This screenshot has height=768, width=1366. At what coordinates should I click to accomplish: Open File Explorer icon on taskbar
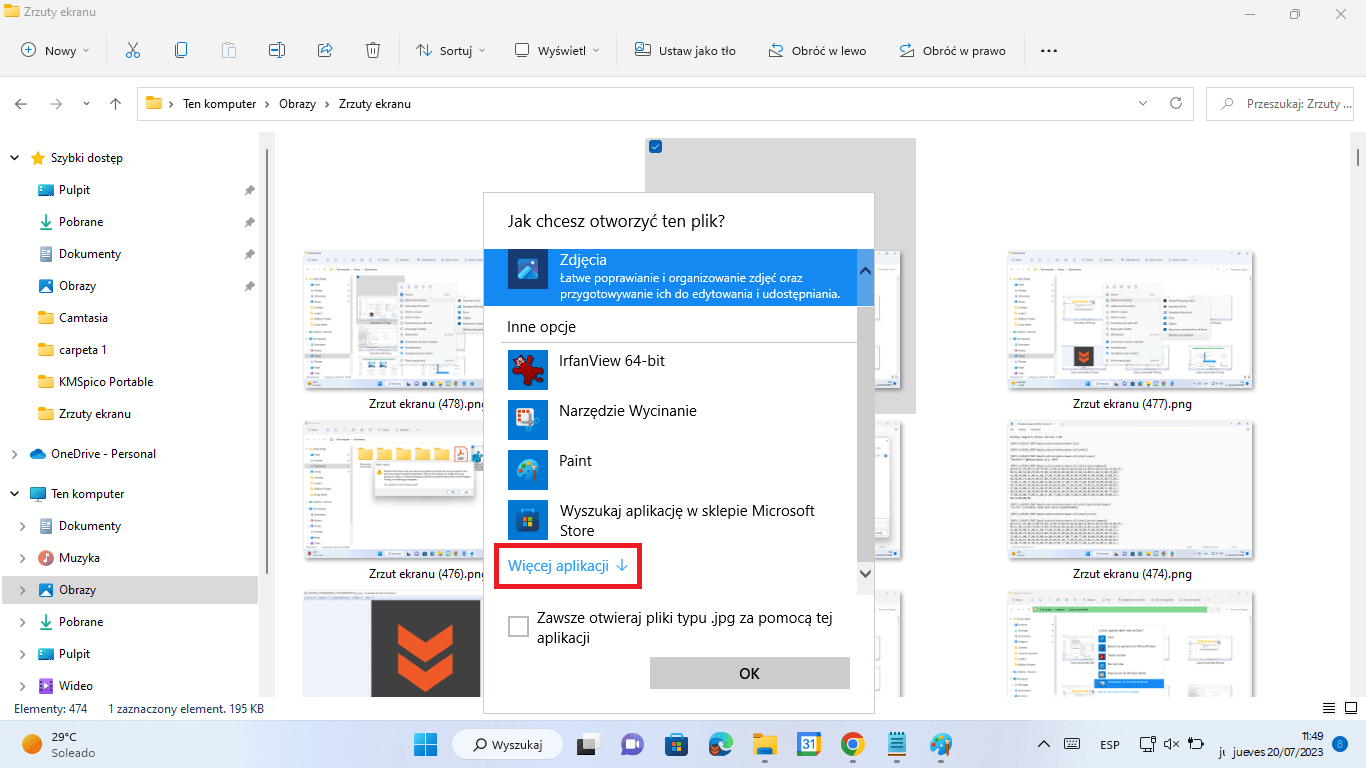[765, 744]
